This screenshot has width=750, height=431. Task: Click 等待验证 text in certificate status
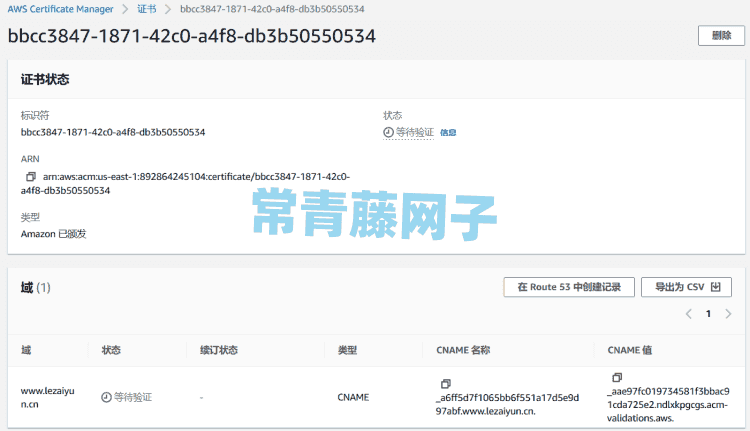point(415,132)
